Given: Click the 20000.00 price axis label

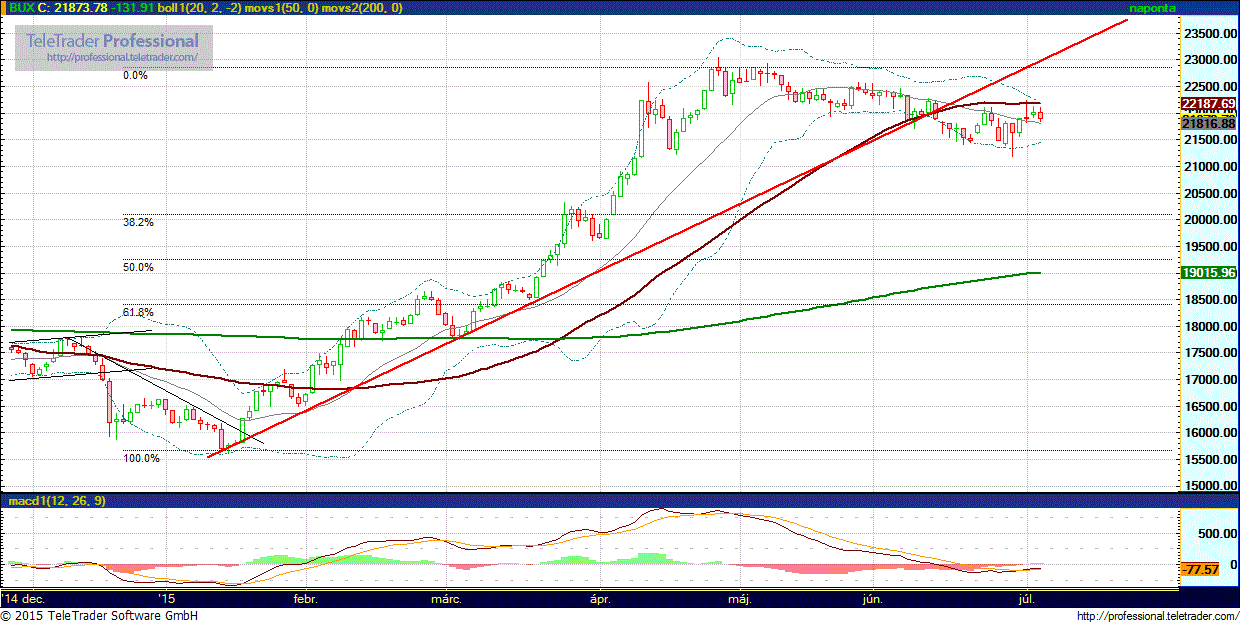Looking at the screenshot, I should (x=1209, y=220).
